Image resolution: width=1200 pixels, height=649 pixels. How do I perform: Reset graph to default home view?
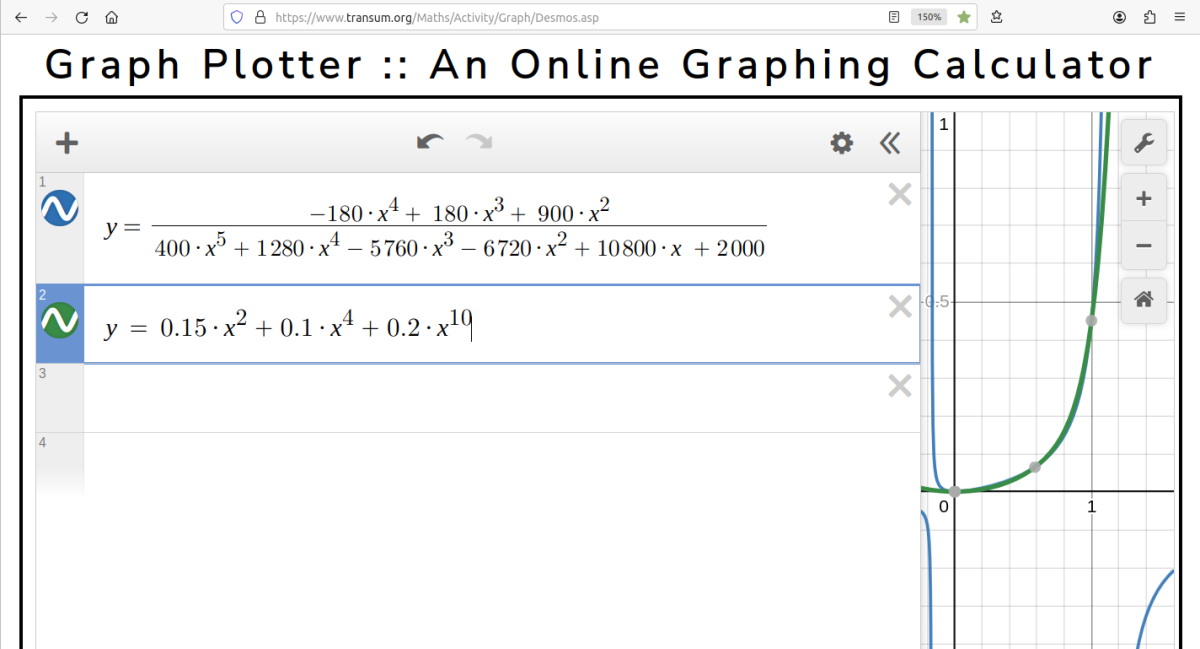click(1144, 299)
